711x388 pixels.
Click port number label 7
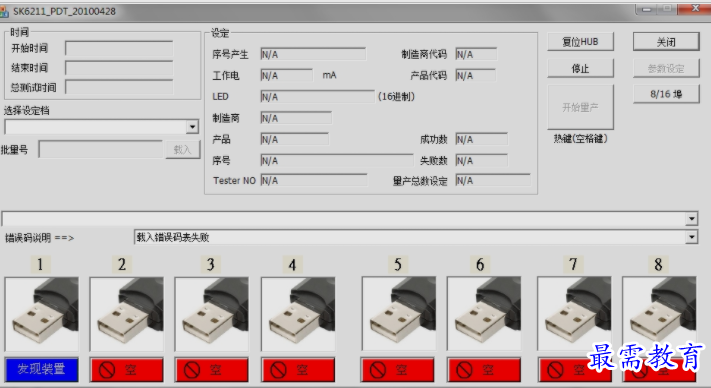coord(573,264)
